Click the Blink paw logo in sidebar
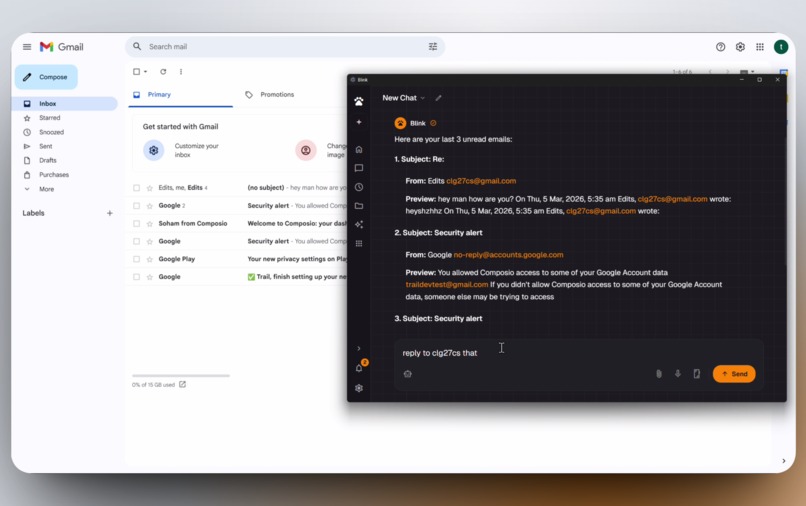The width and height of the screenshot is (806, 506). point(359,101)
